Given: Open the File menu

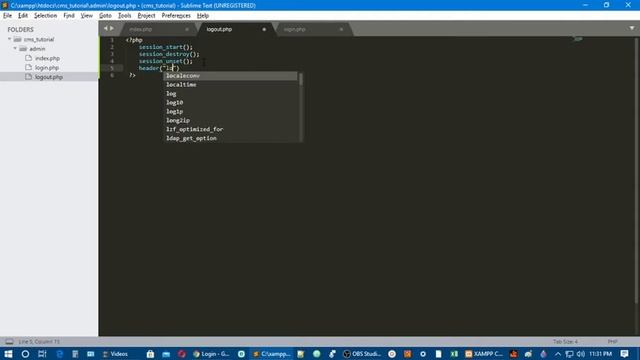Looking at the screenshot, I should pos(7,16).
